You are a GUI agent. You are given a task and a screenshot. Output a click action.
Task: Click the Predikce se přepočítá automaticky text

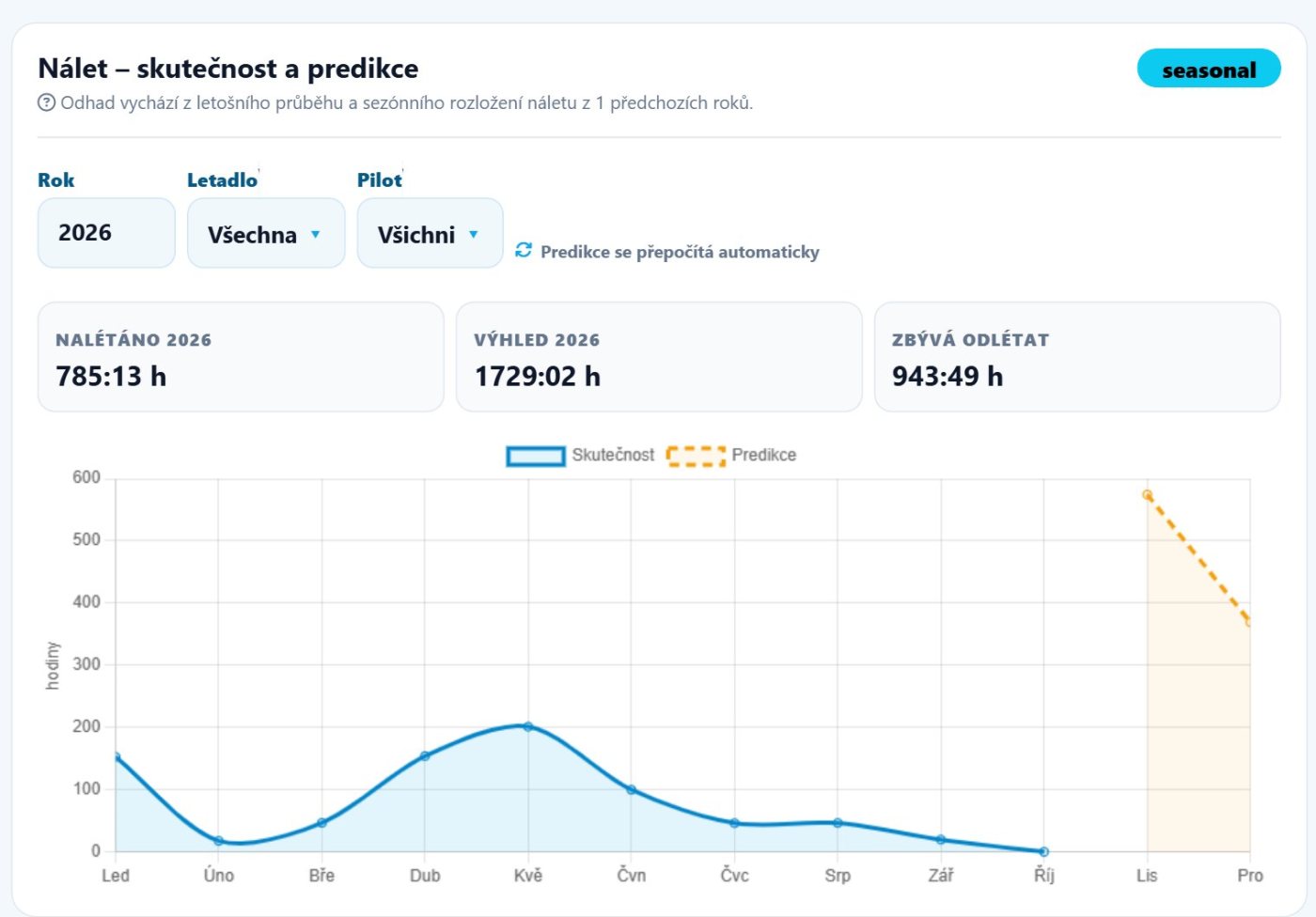[x=680, y=252]
